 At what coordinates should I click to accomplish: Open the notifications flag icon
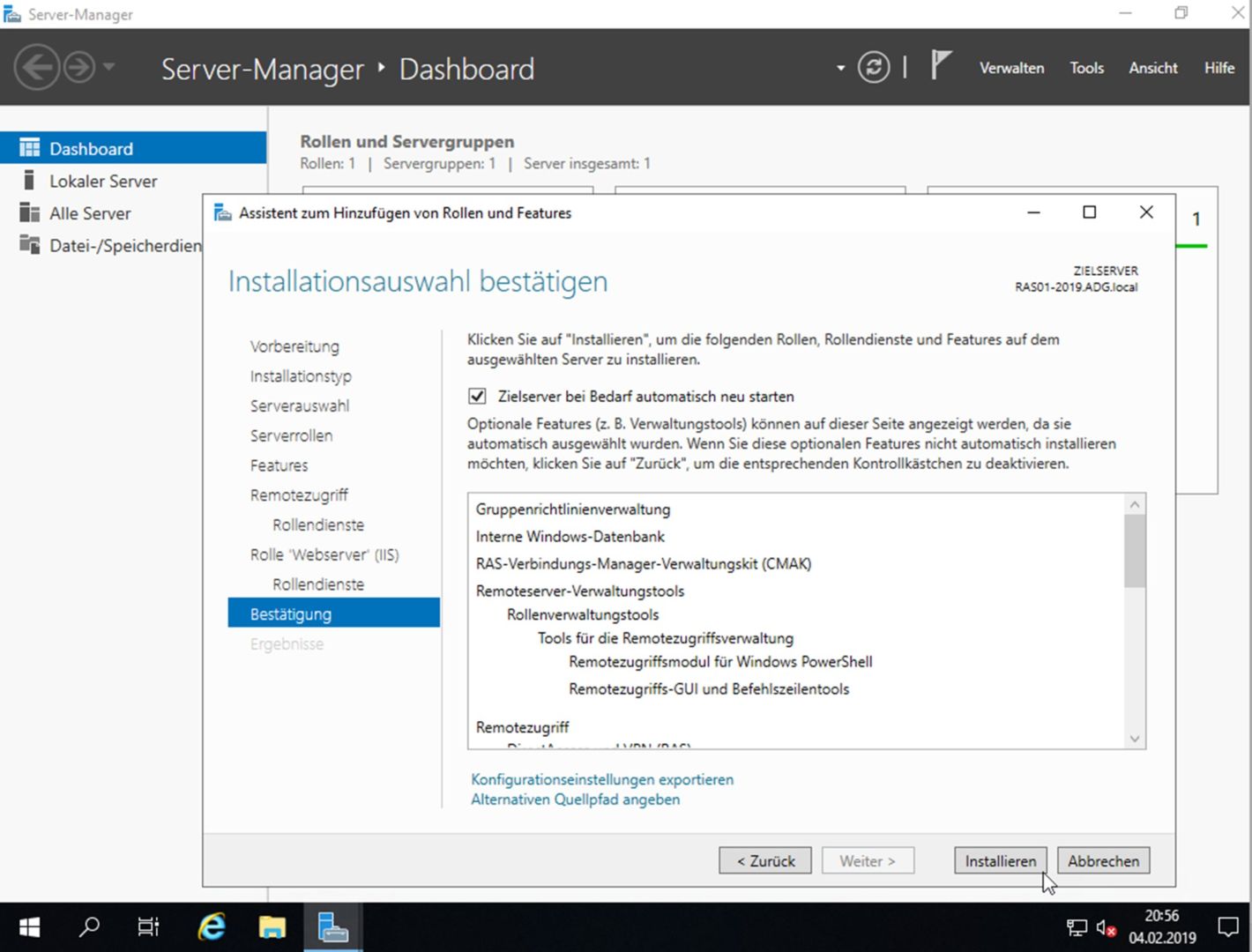941,65
